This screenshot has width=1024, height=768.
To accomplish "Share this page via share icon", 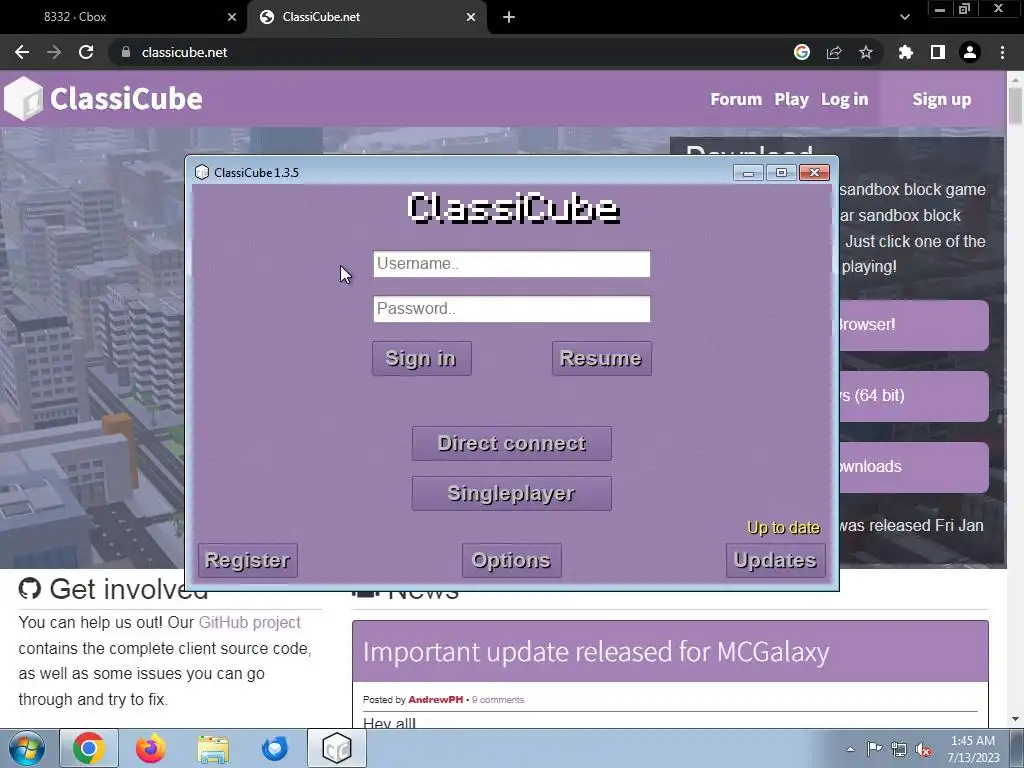I will (x=834, y=52).
